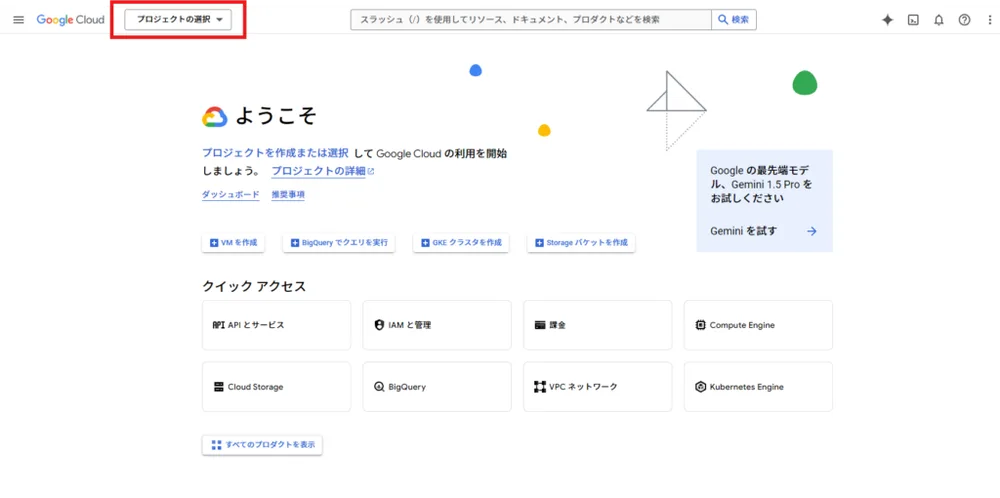The height and width of the screenshot is (498, 1000).
Task: Open the help question-mark icon
Action: point(964,20)
